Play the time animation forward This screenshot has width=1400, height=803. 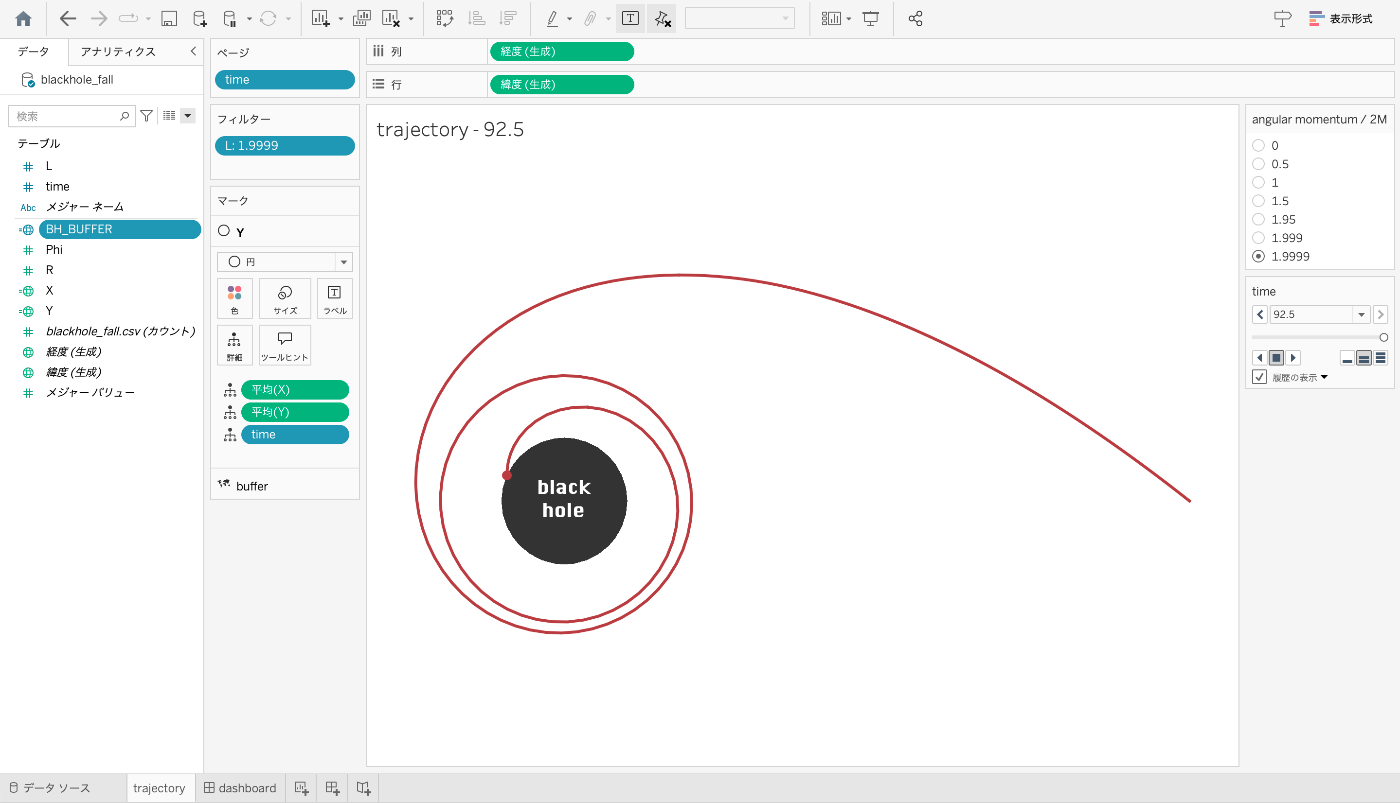point(1293,358)
